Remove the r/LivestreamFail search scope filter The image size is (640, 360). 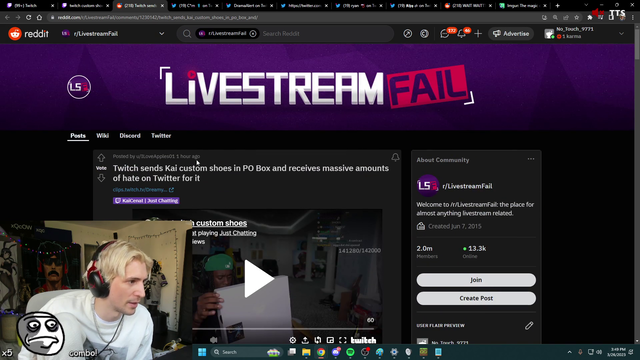pyautogui.click(x=253, y=33)
